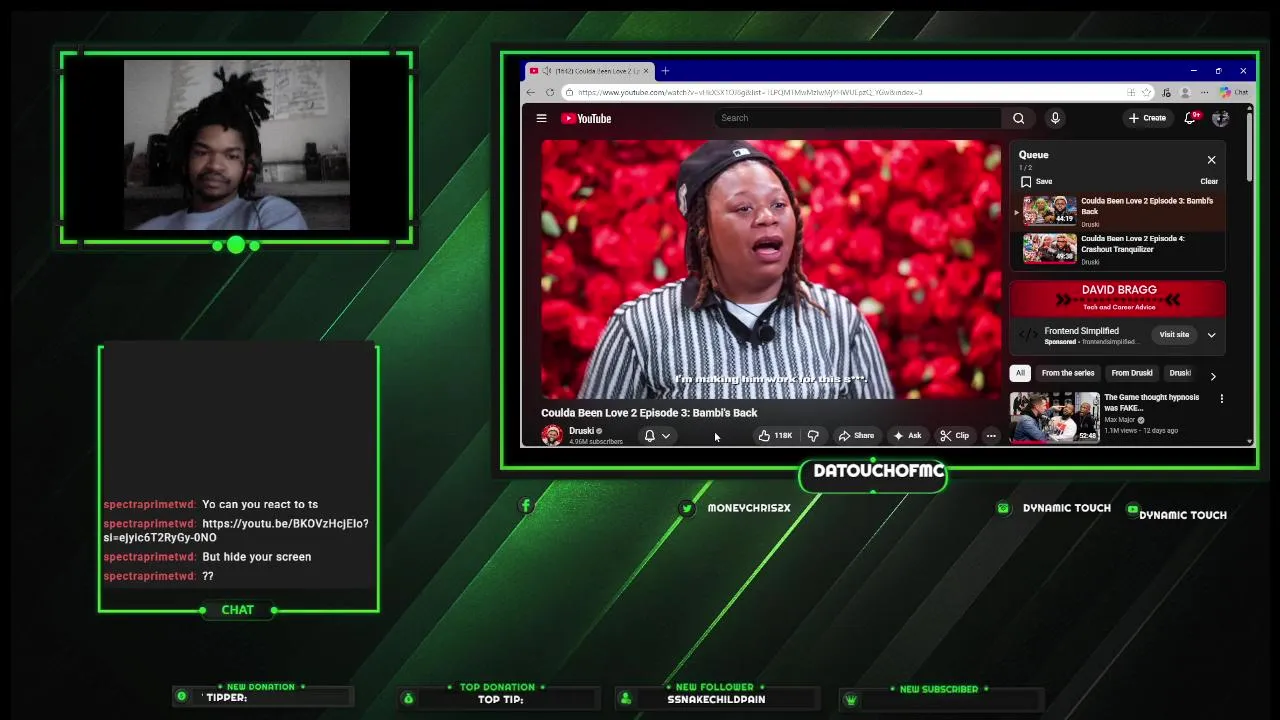Viewport: 1280px width, 720px height.
Task: Expand subscription notification dropdown arrow
Action: point(666,436)
